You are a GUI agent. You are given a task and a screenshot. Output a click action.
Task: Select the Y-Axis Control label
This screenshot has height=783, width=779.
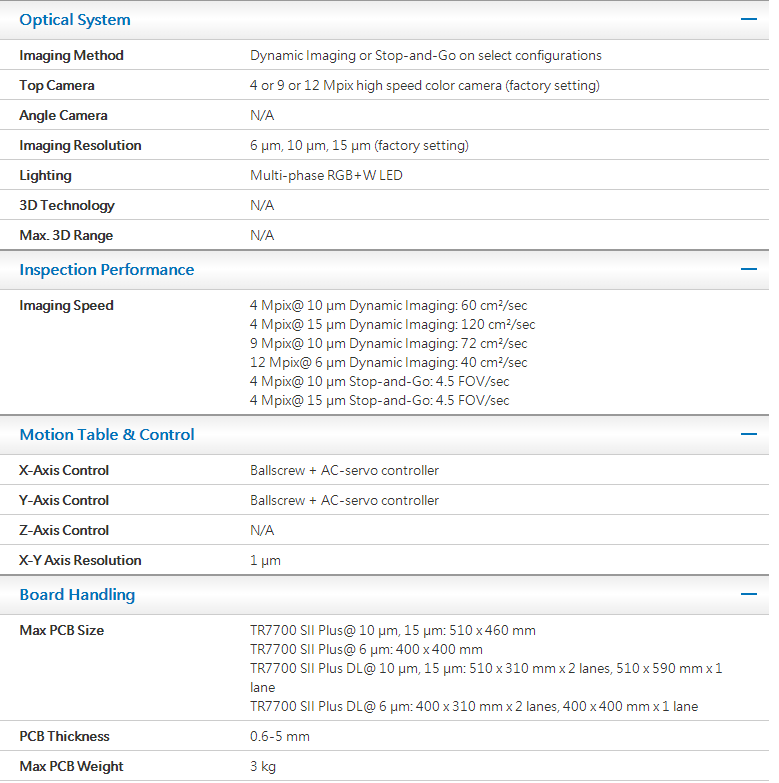[x=64, y=500]
